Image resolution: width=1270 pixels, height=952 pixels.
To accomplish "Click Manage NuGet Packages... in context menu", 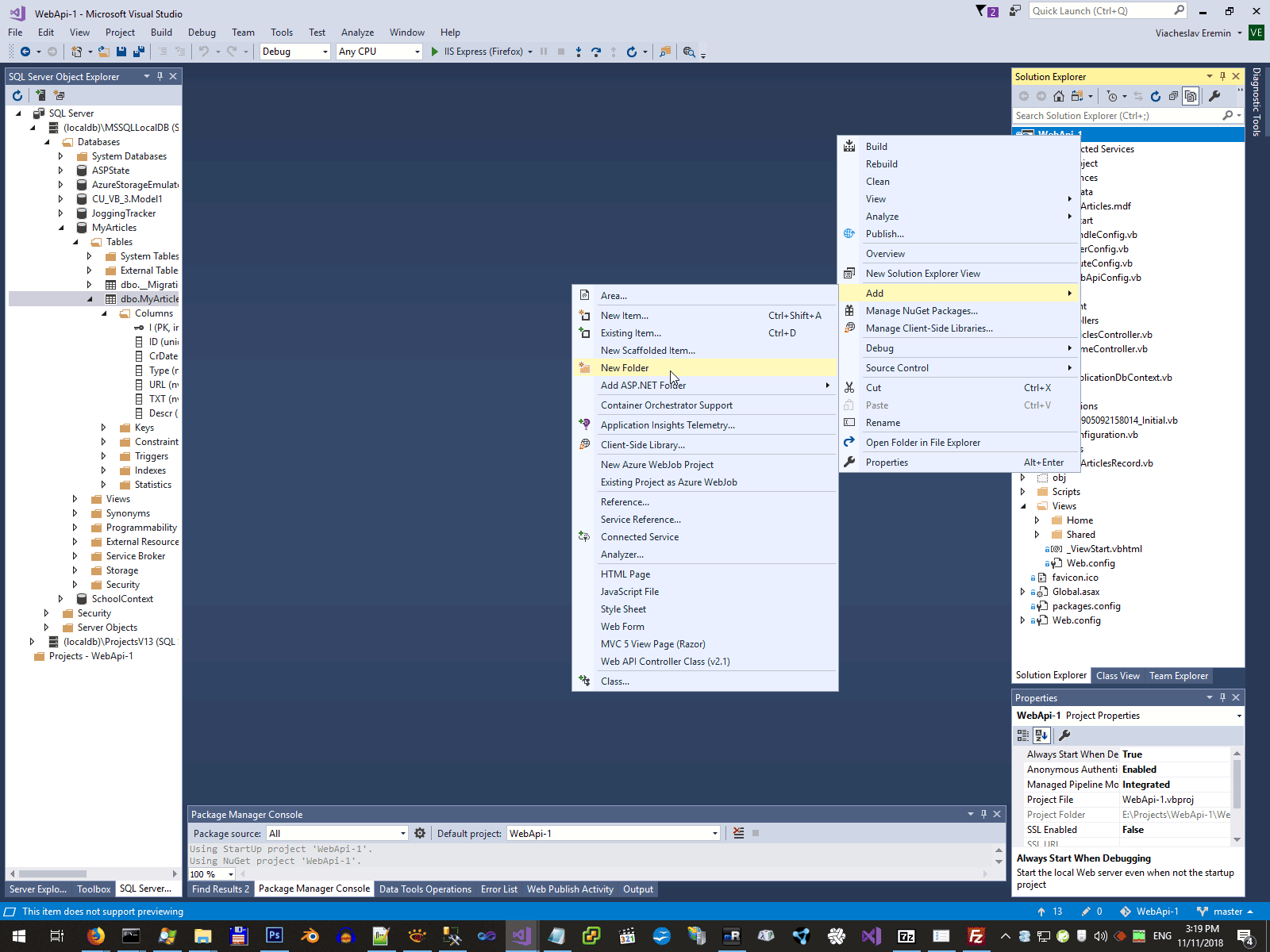I will coord(958,311).
